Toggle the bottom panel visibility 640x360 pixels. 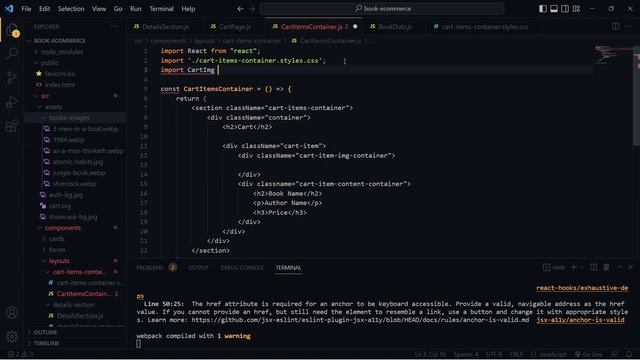(554, 9)
